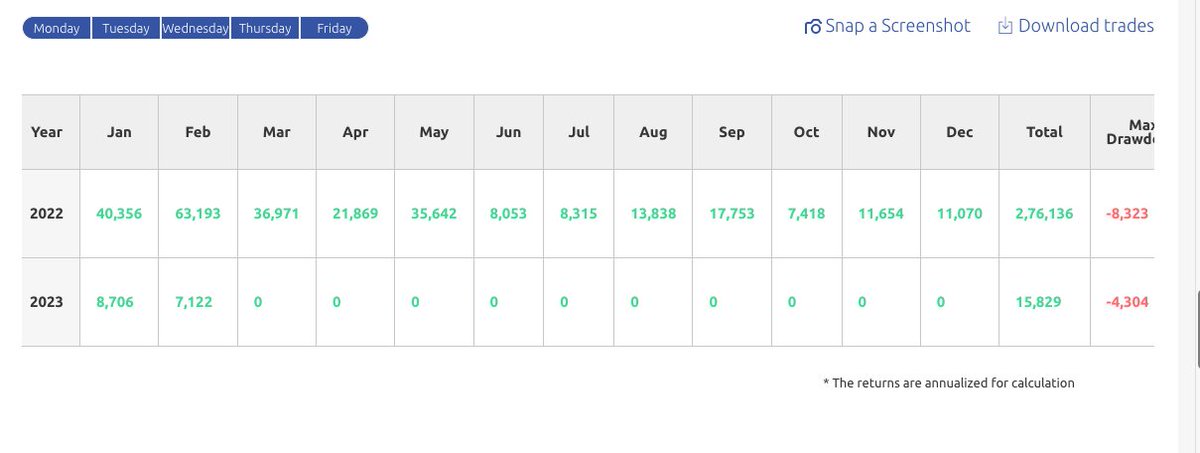
Task: Toggle the Wednesday day filter
Action: point(196,28)
